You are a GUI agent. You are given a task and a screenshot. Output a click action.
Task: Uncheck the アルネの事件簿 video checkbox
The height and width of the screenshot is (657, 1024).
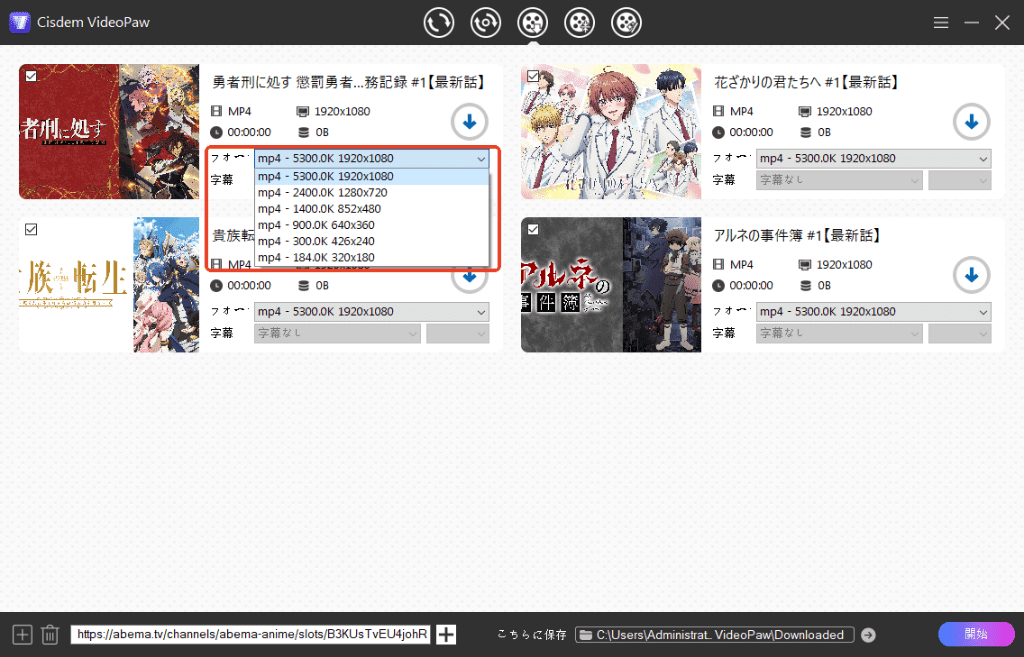click(x=533, y=229)
